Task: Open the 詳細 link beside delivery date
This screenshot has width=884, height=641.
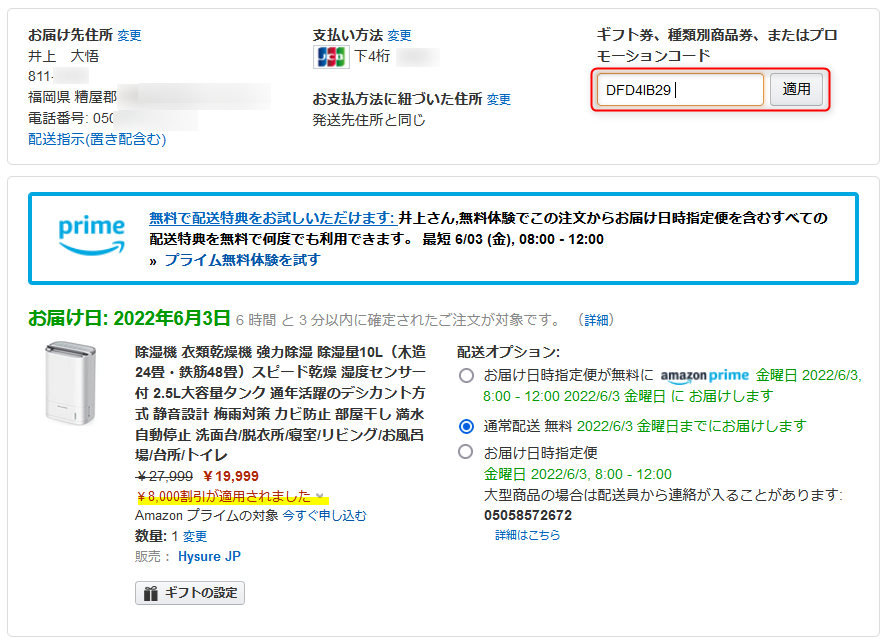Action: 596,320
